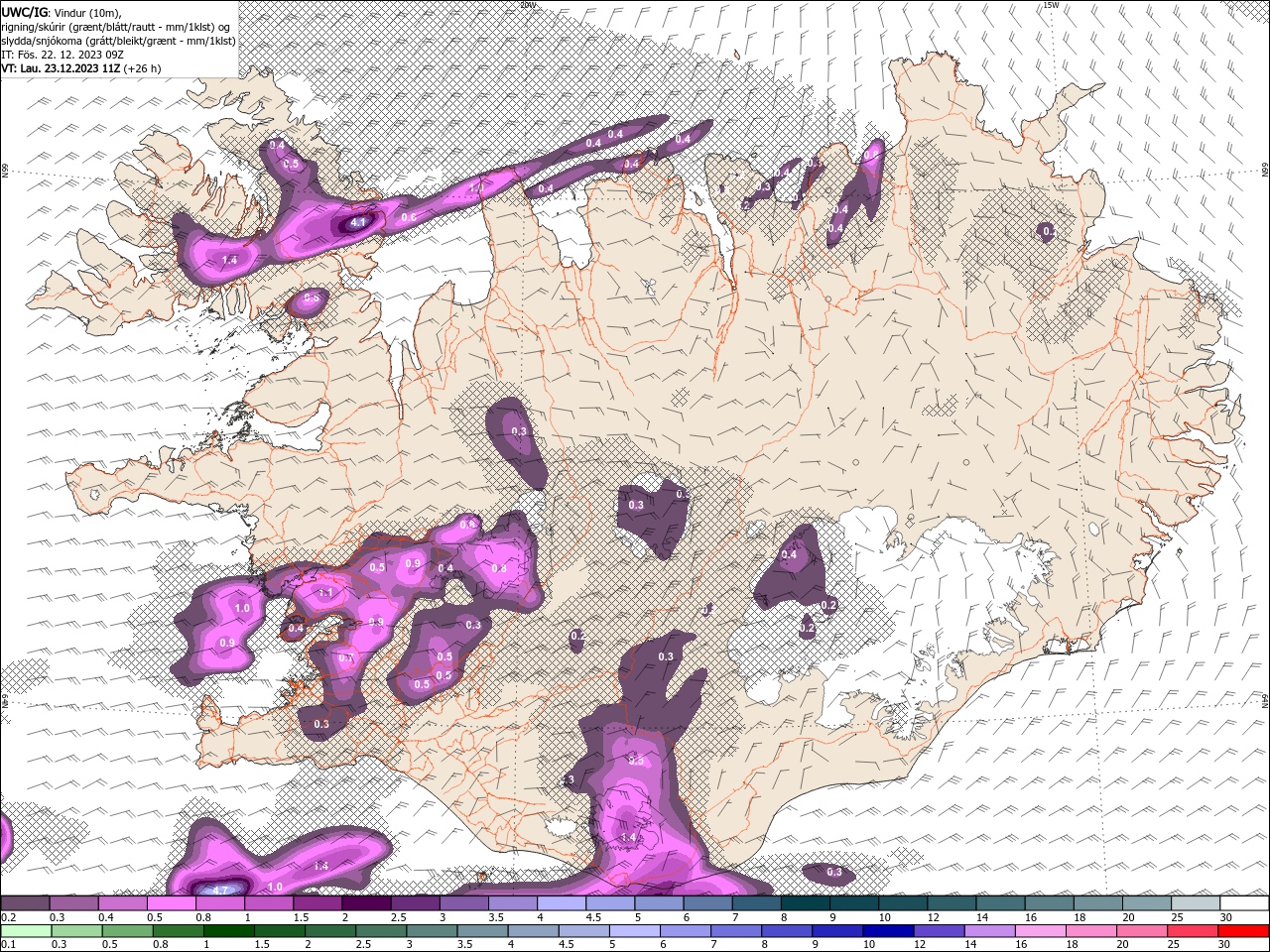Screen dimensions: 1270x952
Task: Click the 'UWC/IG: Vindur (10m)' title text
Action: (x=61, y=12)
